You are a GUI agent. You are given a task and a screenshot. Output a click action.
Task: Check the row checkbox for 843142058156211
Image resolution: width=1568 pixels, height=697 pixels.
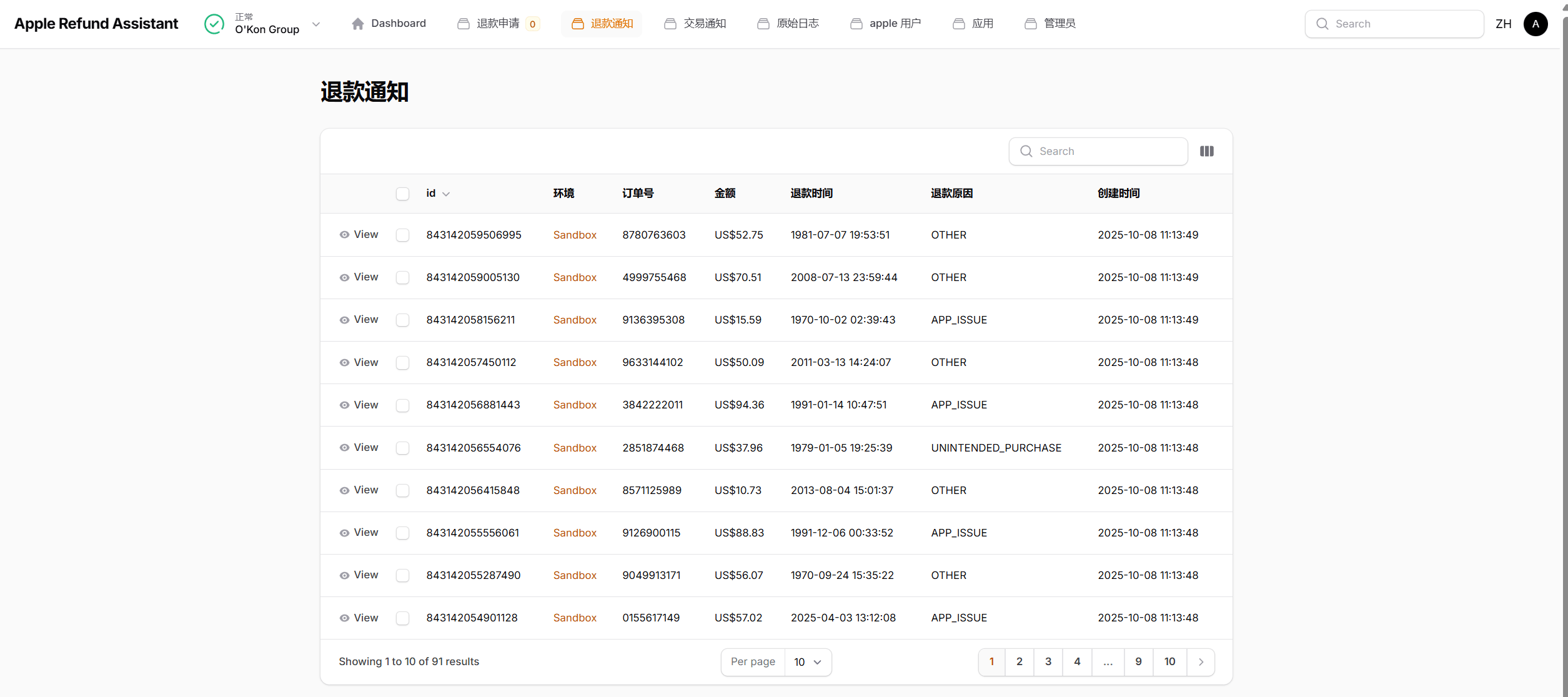402,320
